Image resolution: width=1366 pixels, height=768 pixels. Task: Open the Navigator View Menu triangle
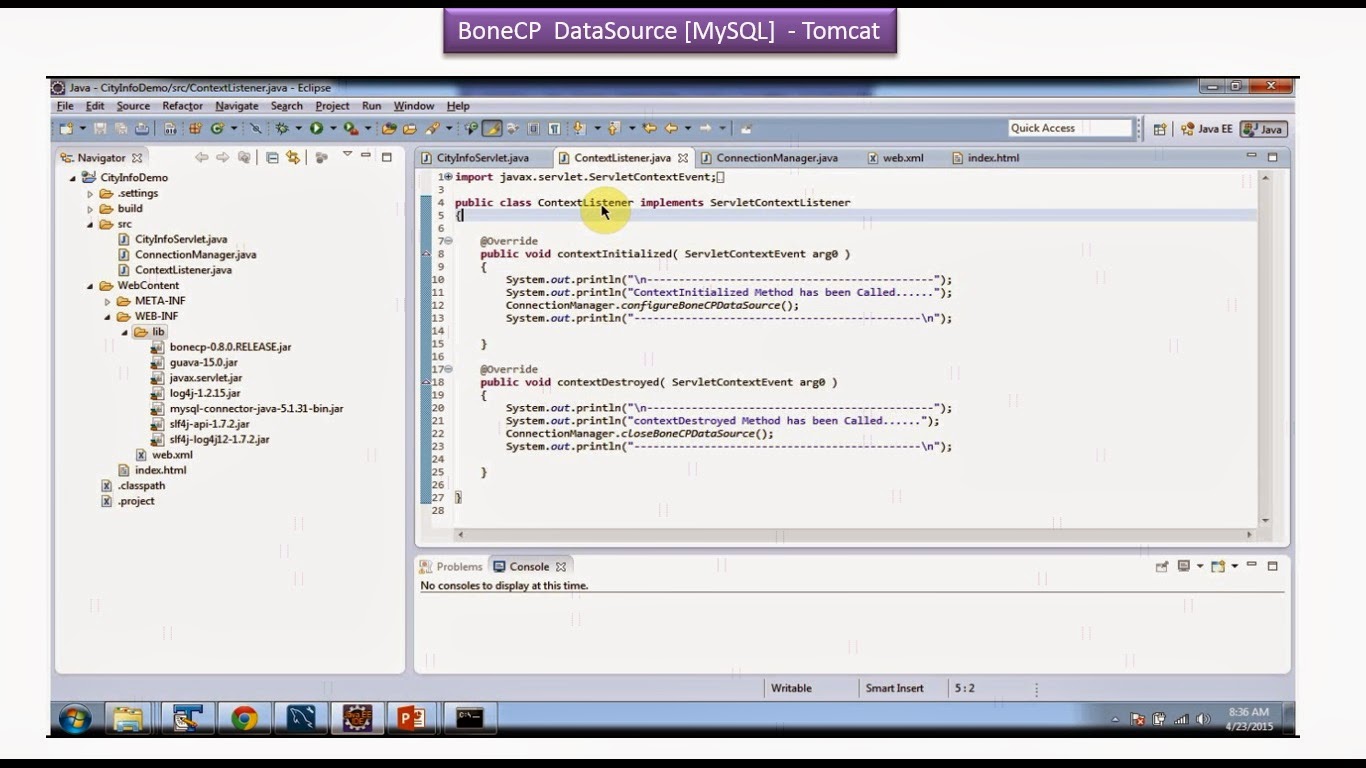point(347,155)
